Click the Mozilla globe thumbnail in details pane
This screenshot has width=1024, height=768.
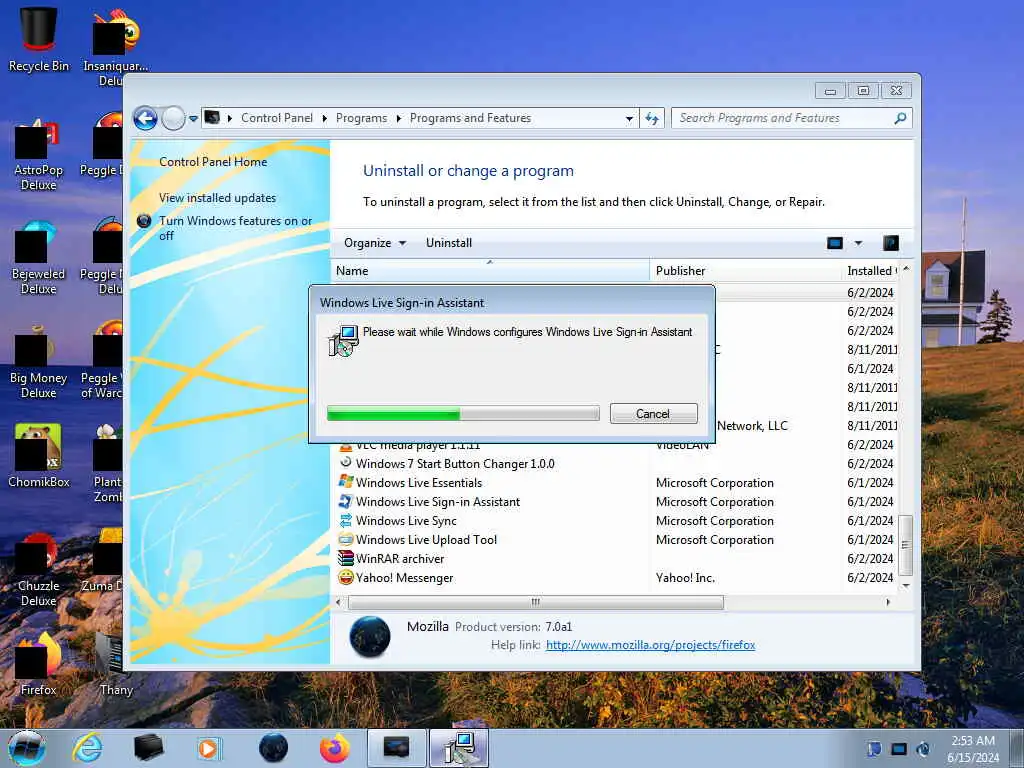pyautogui.click(x=370, y=637)
